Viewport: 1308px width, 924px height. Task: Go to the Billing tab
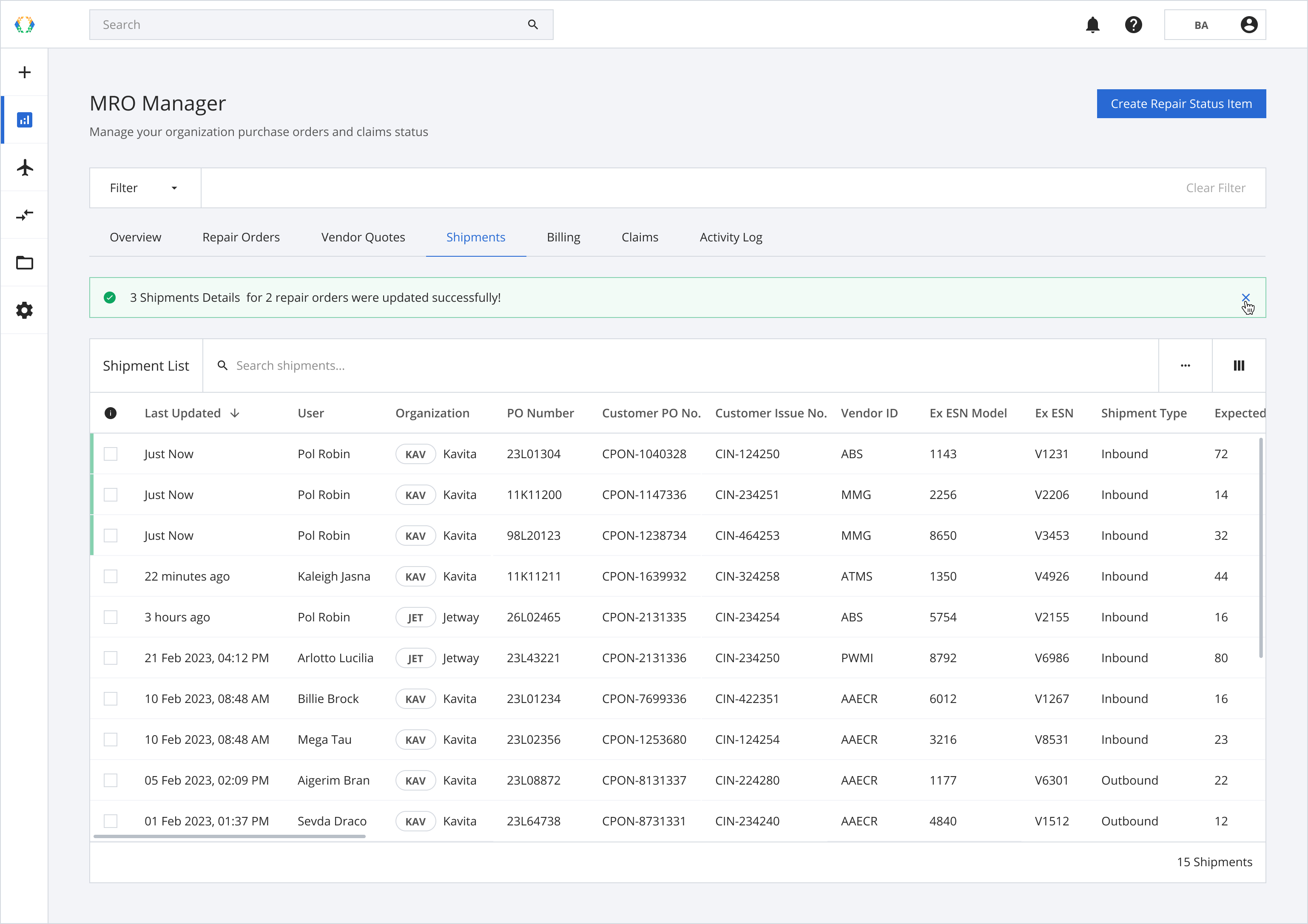[563, 238]
